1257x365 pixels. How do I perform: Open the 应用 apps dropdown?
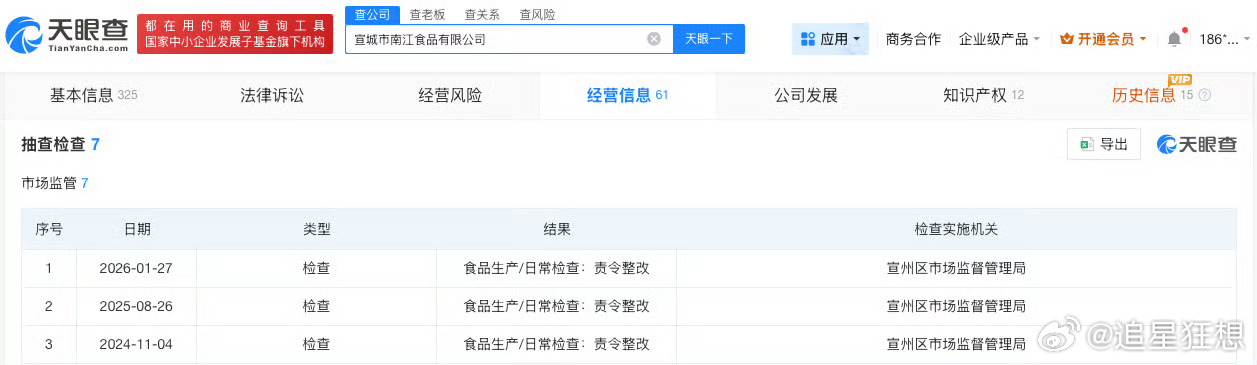tap(830, 39)
